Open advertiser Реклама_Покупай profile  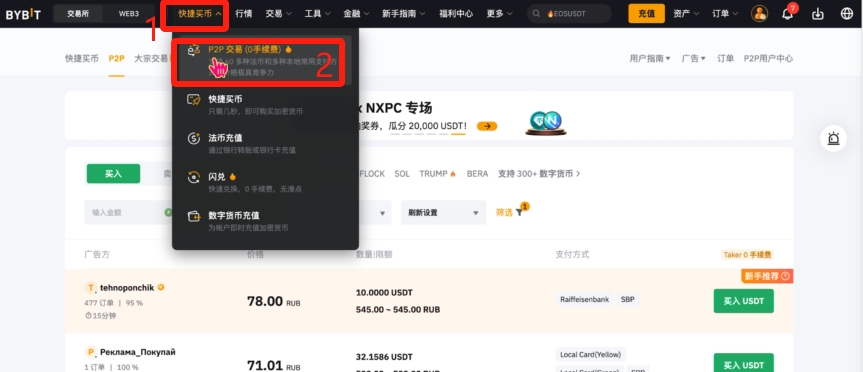(x=138, y=352)
